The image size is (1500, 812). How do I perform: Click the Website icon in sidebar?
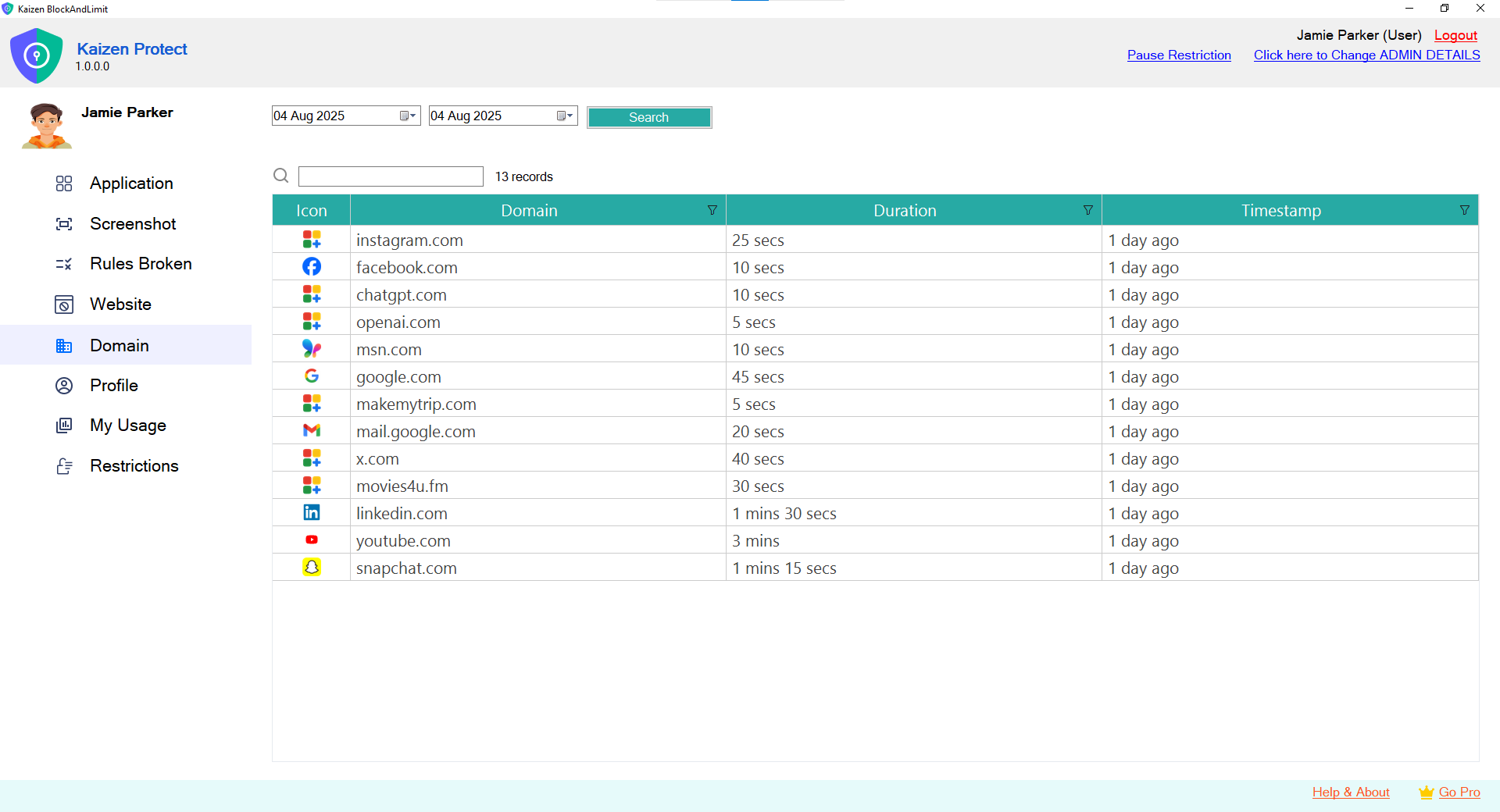point(64,304)
